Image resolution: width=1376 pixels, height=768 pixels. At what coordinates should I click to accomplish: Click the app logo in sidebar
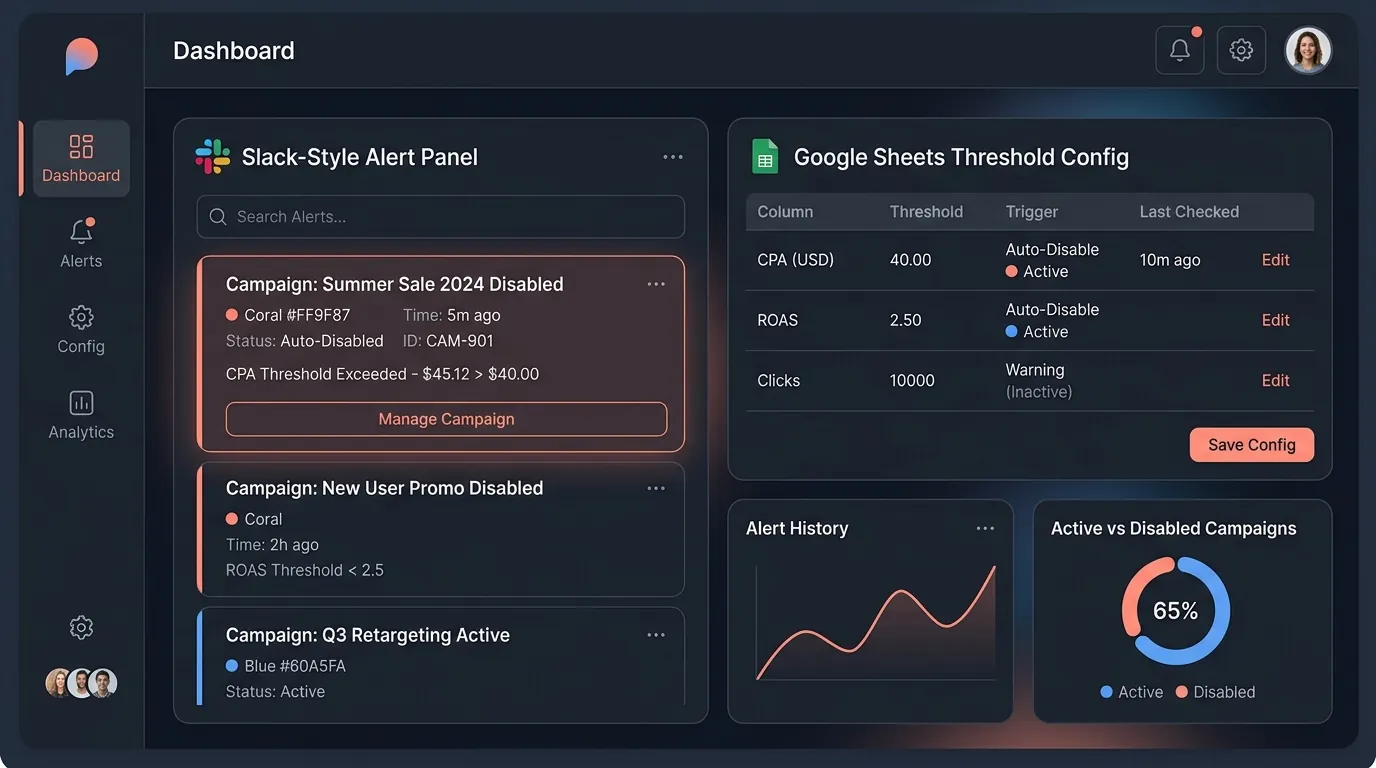pos(81,56)
